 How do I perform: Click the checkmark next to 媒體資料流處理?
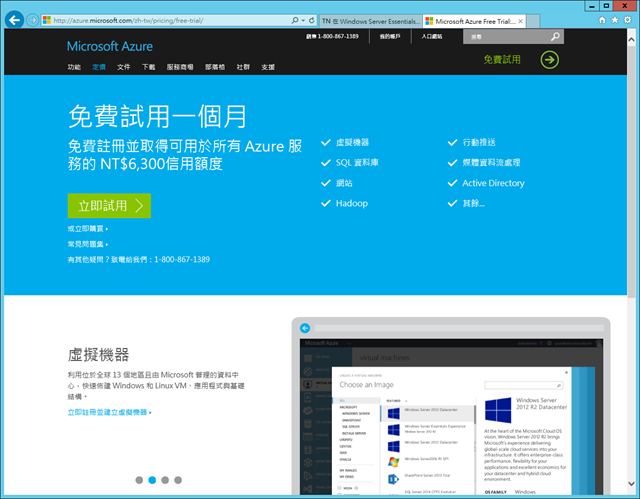tap(453, 163)
